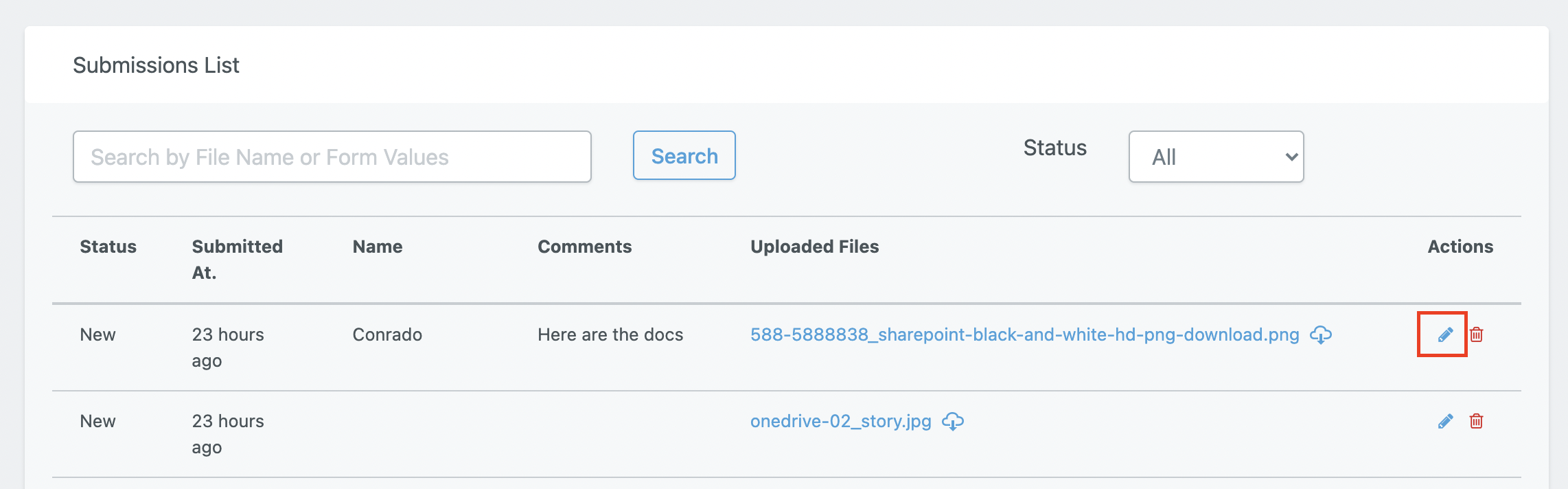Click the Submitted At. column header

(x=237, y=260)
